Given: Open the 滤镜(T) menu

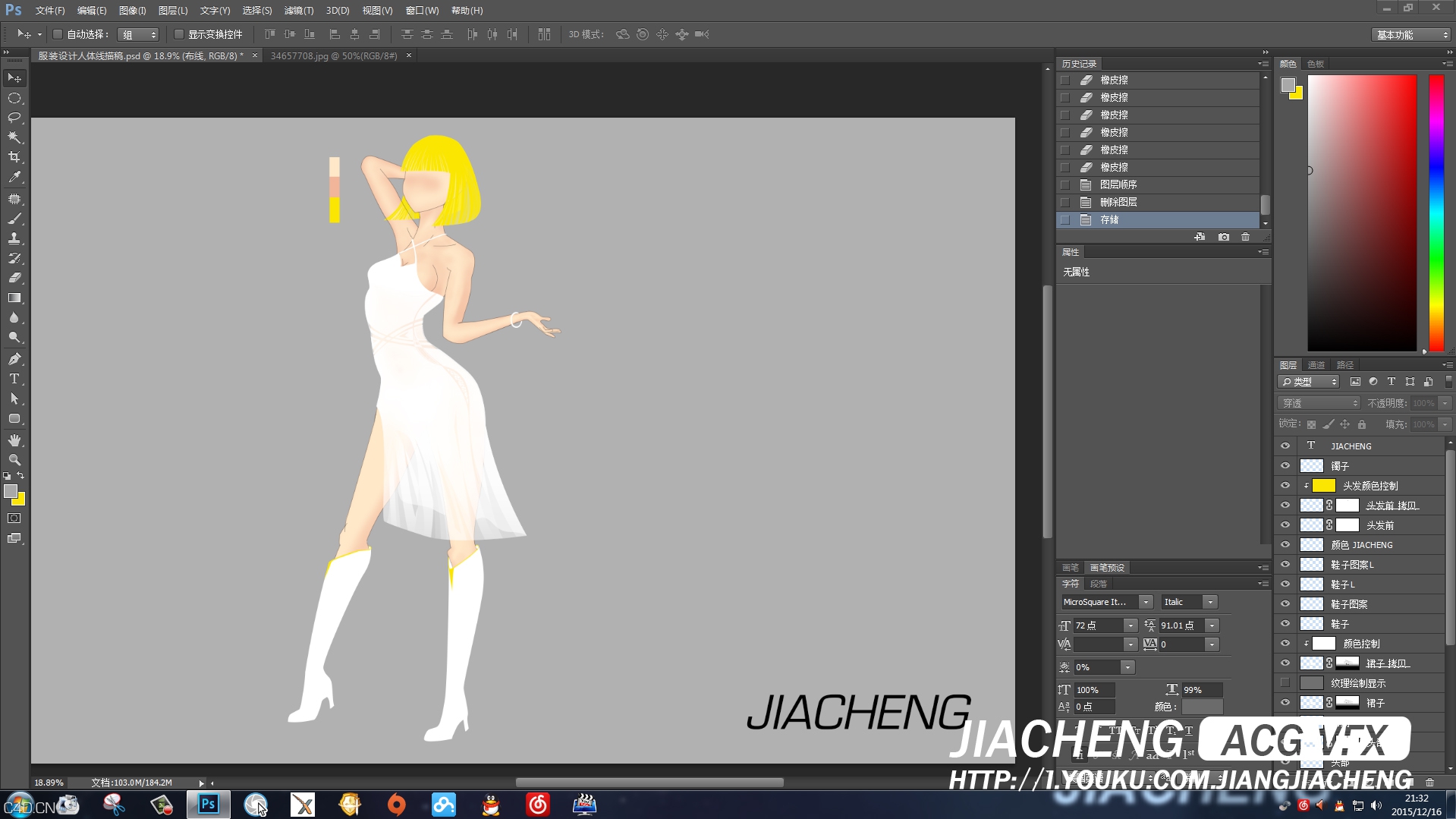Looking at the screenshot, I should [298, 11].
